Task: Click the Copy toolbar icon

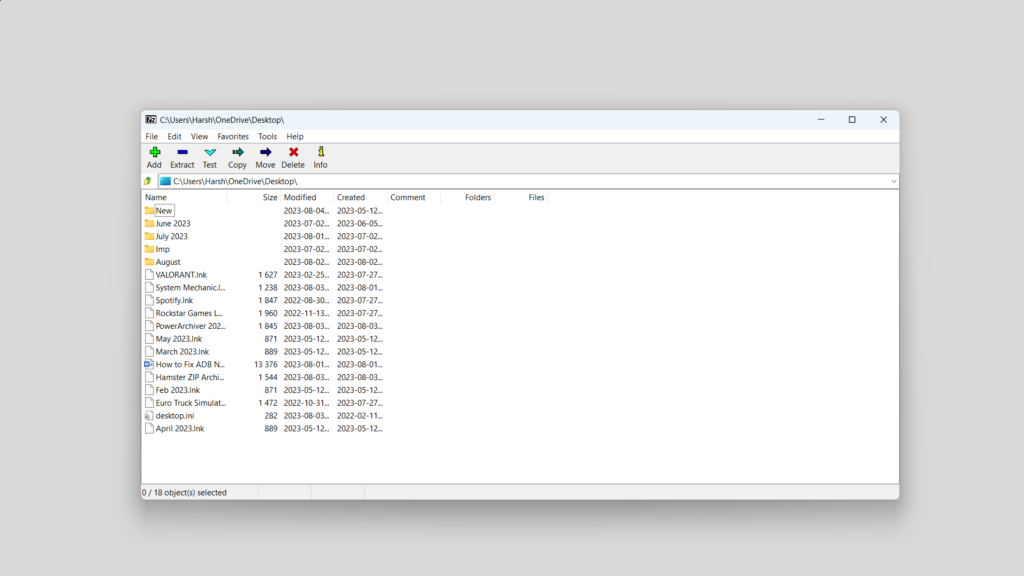Action: pos(237,153)
